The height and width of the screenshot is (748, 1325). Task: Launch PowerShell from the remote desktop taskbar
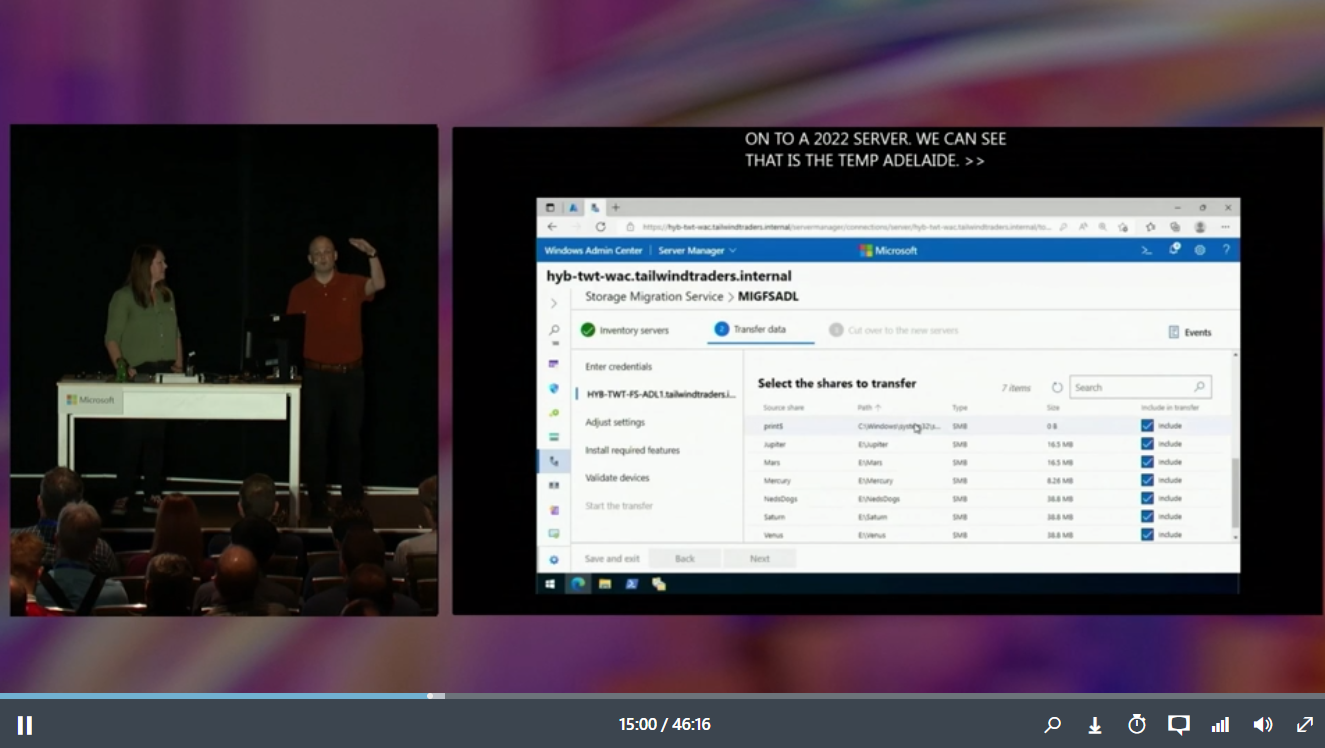tap(631, 582)
